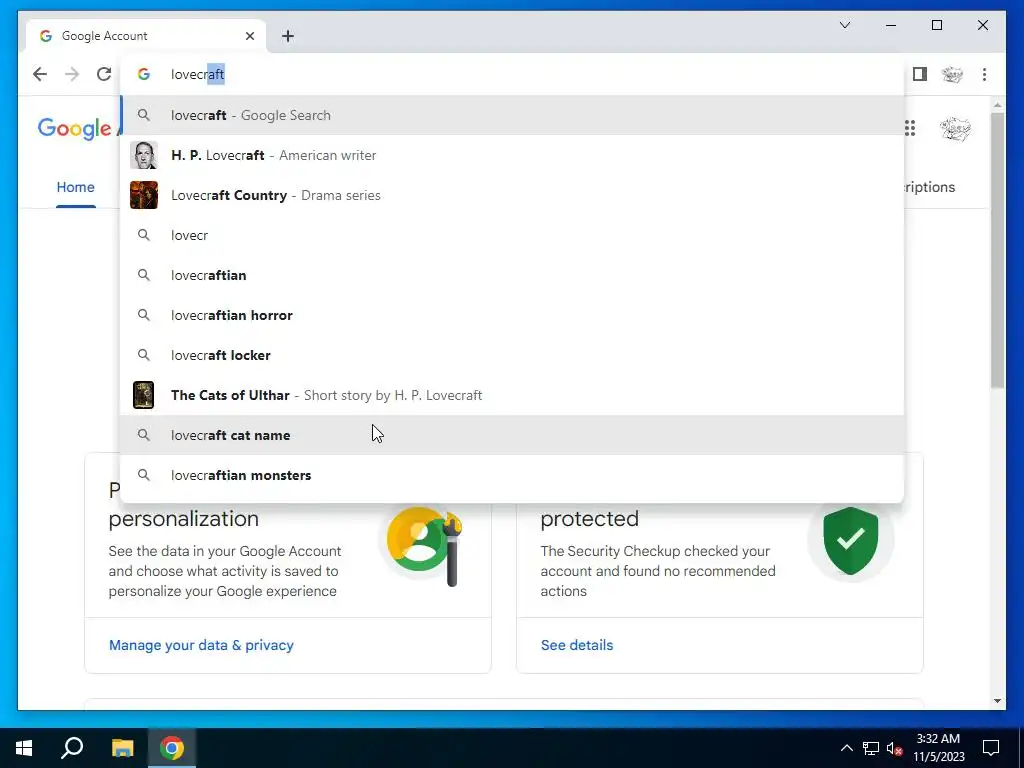Go back with the browser back arrow
The width and height of the screenshot is (1024, 768).
[x=40, y=74]
